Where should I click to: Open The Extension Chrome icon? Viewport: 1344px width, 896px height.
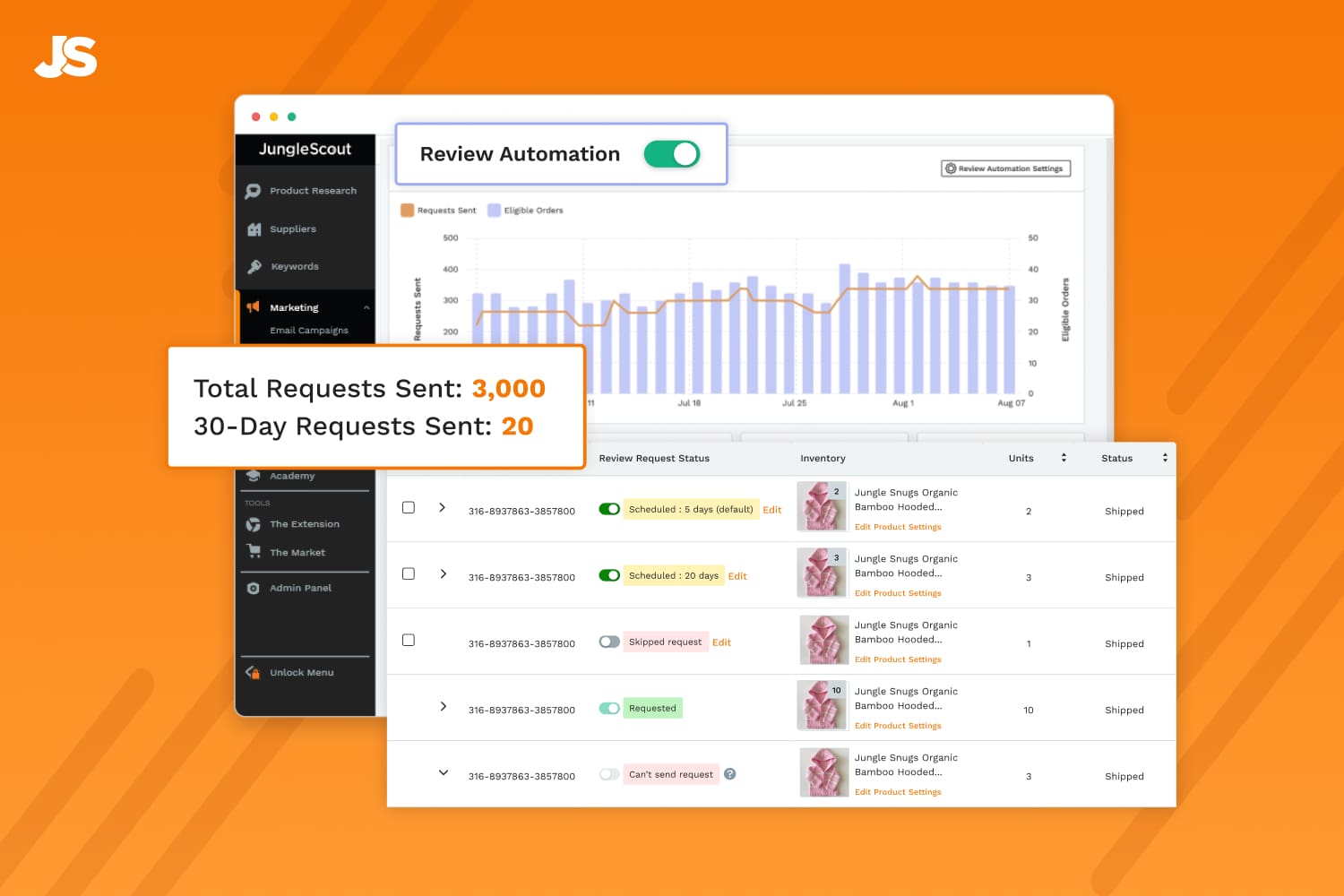click(x=254, y=524)
